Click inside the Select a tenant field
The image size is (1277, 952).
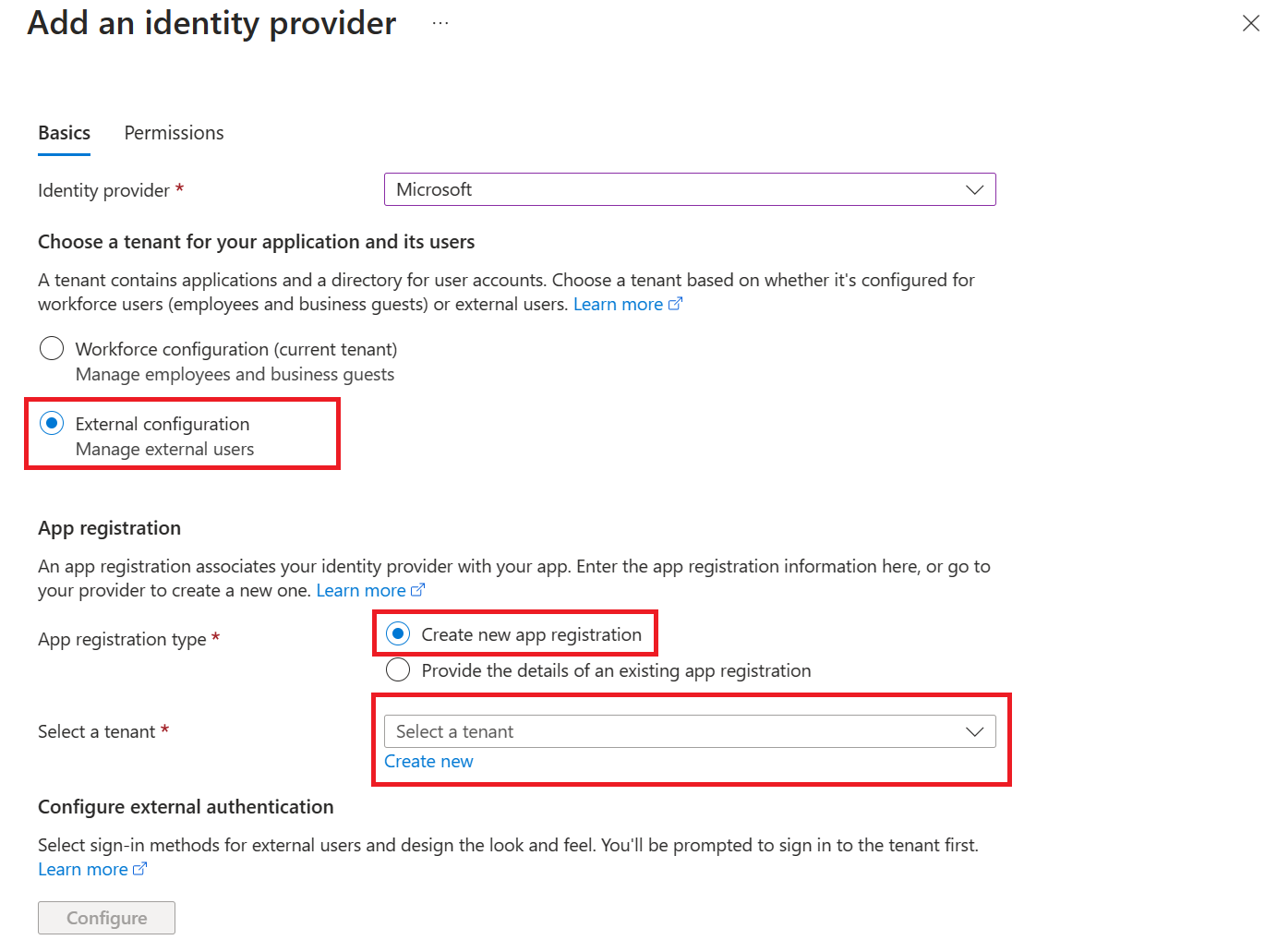coord(646,730)
